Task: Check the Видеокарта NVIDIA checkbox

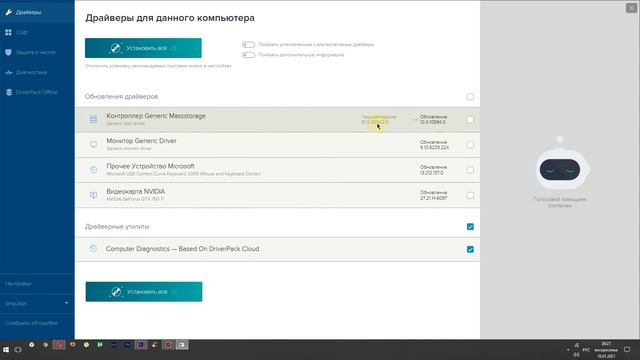Action: (470, 196)
